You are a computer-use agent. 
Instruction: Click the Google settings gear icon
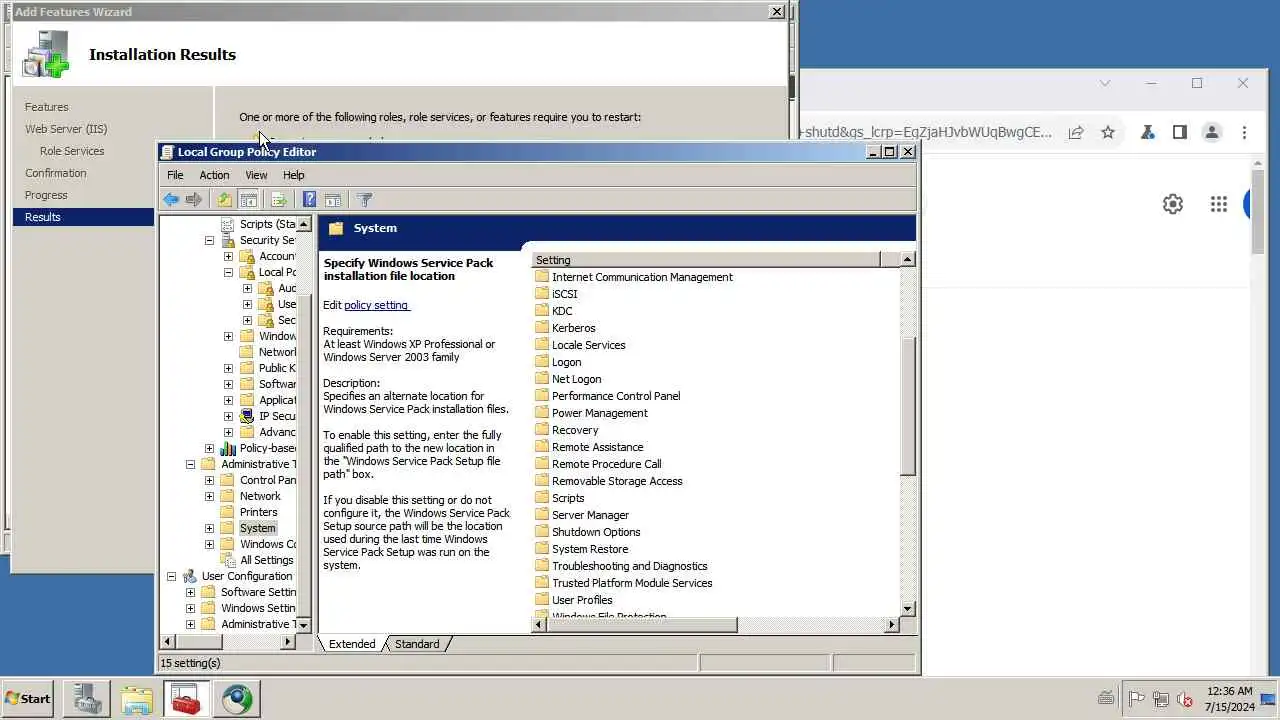[1173, 204]
